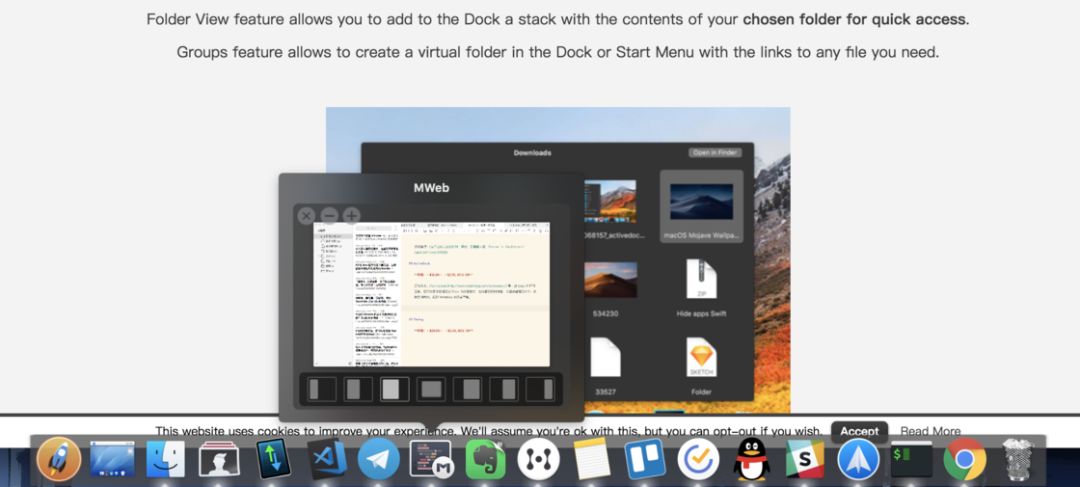Open the Trash in the Dock
This screenshot has height=487, width=1080.
pyautogui.click(x=1017, y=459)
